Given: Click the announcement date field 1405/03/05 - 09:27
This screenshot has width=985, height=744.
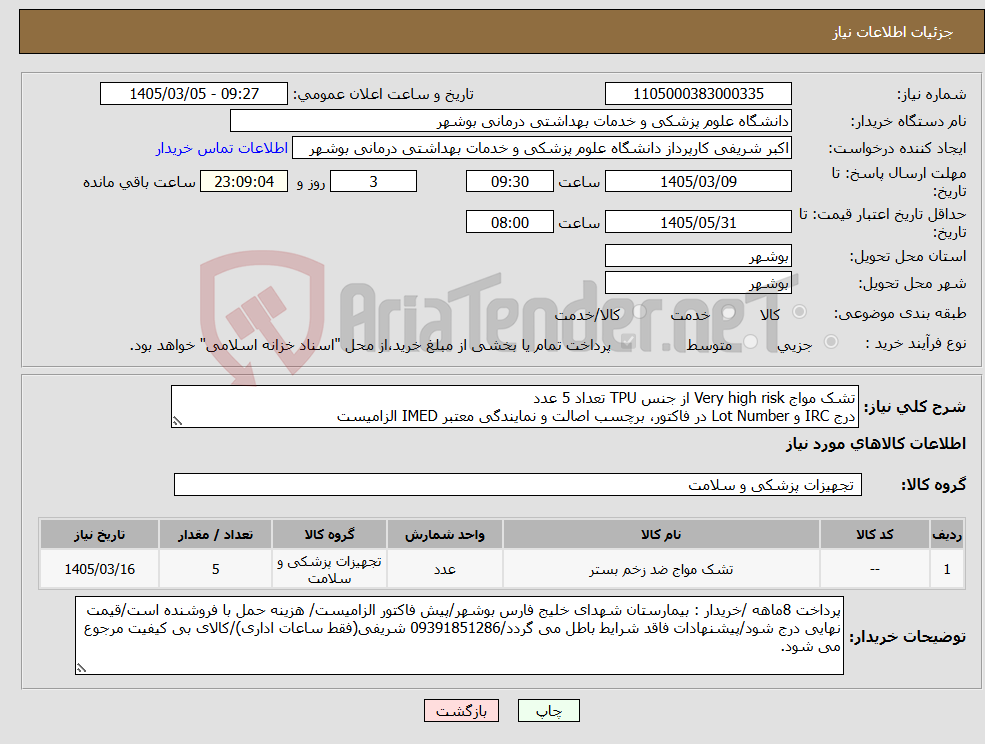Looking at the screenshot, I should (193, 94).
